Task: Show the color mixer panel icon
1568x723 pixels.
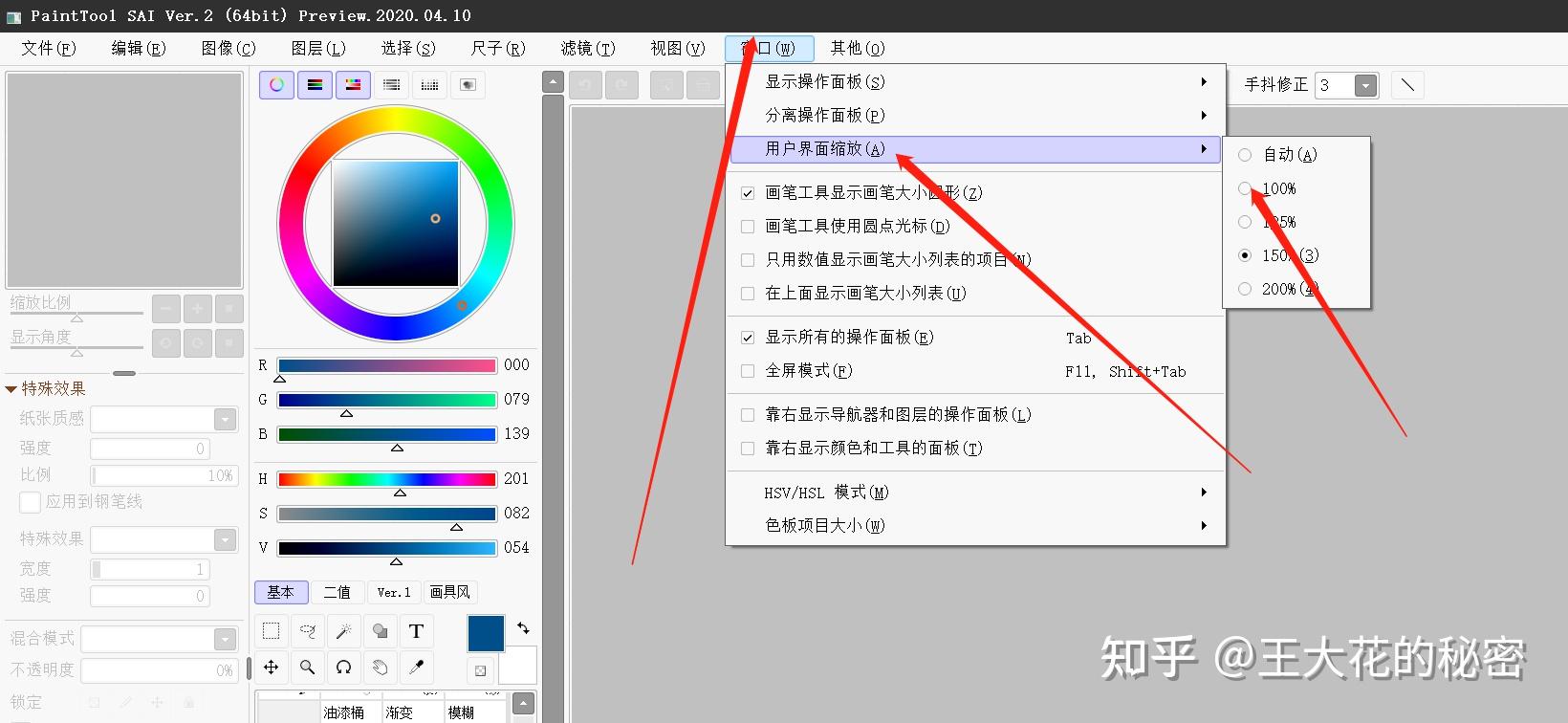Action: click(x=391, y=85)
